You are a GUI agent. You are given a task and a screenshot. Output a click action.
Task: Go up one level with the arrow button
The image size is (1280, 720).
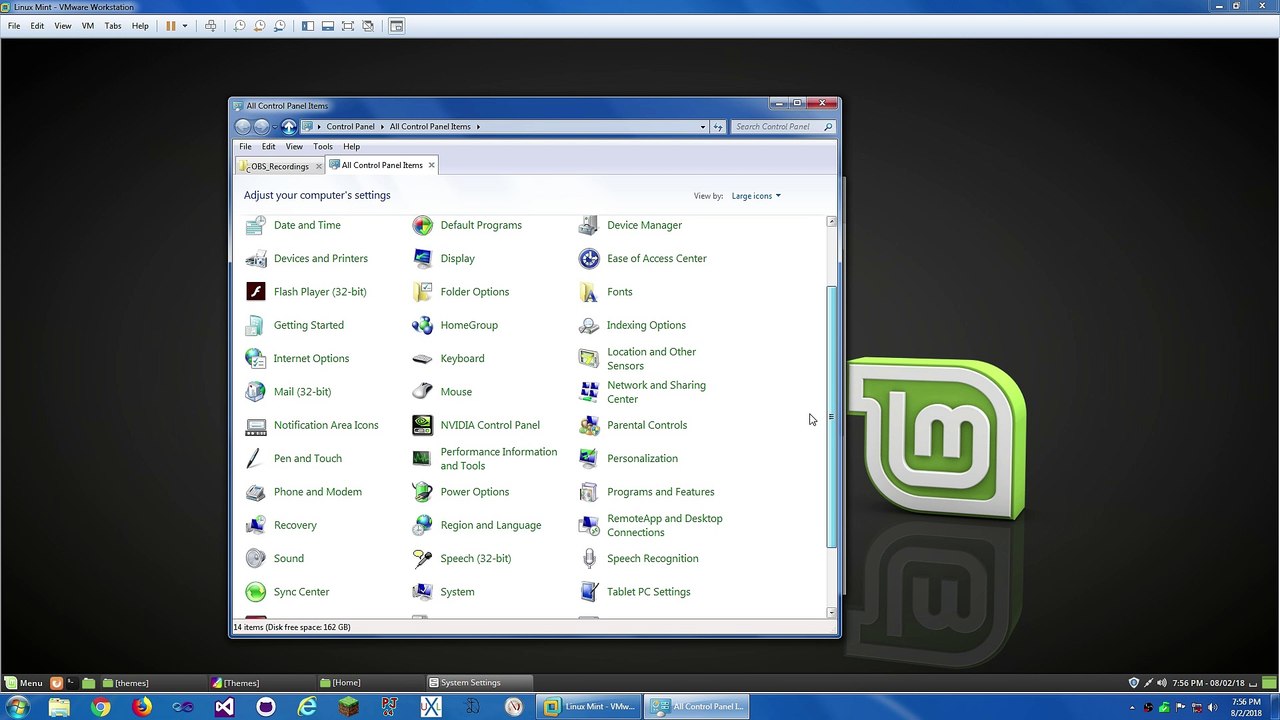point(289,127)
